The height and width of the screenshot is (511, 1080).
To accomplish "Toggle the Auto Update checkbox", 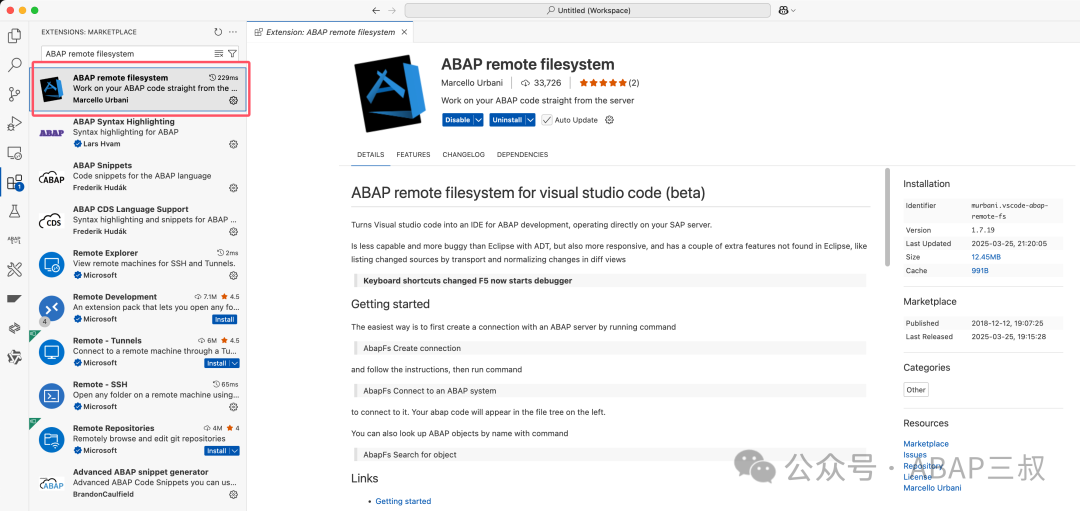I will coord(547,120).
